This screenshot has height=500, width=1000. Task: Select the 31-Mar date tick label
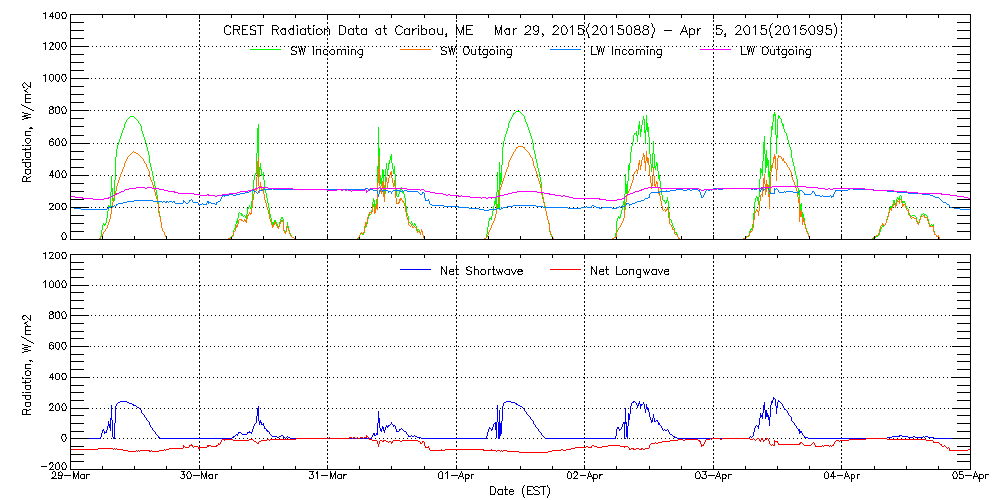(x=328, y=478)
